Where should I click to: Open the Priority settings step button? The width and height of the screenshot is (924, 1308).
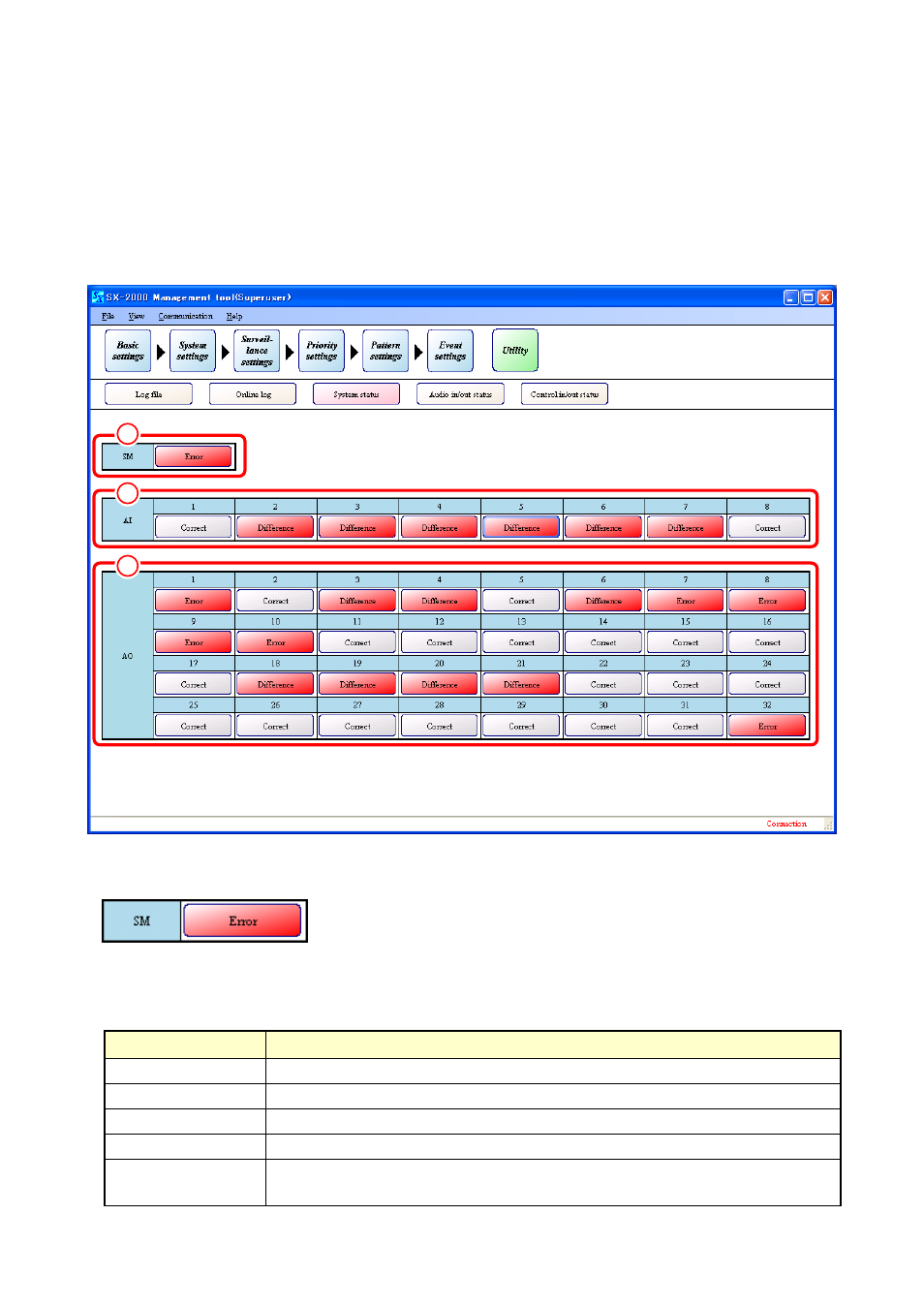point(322,351)
